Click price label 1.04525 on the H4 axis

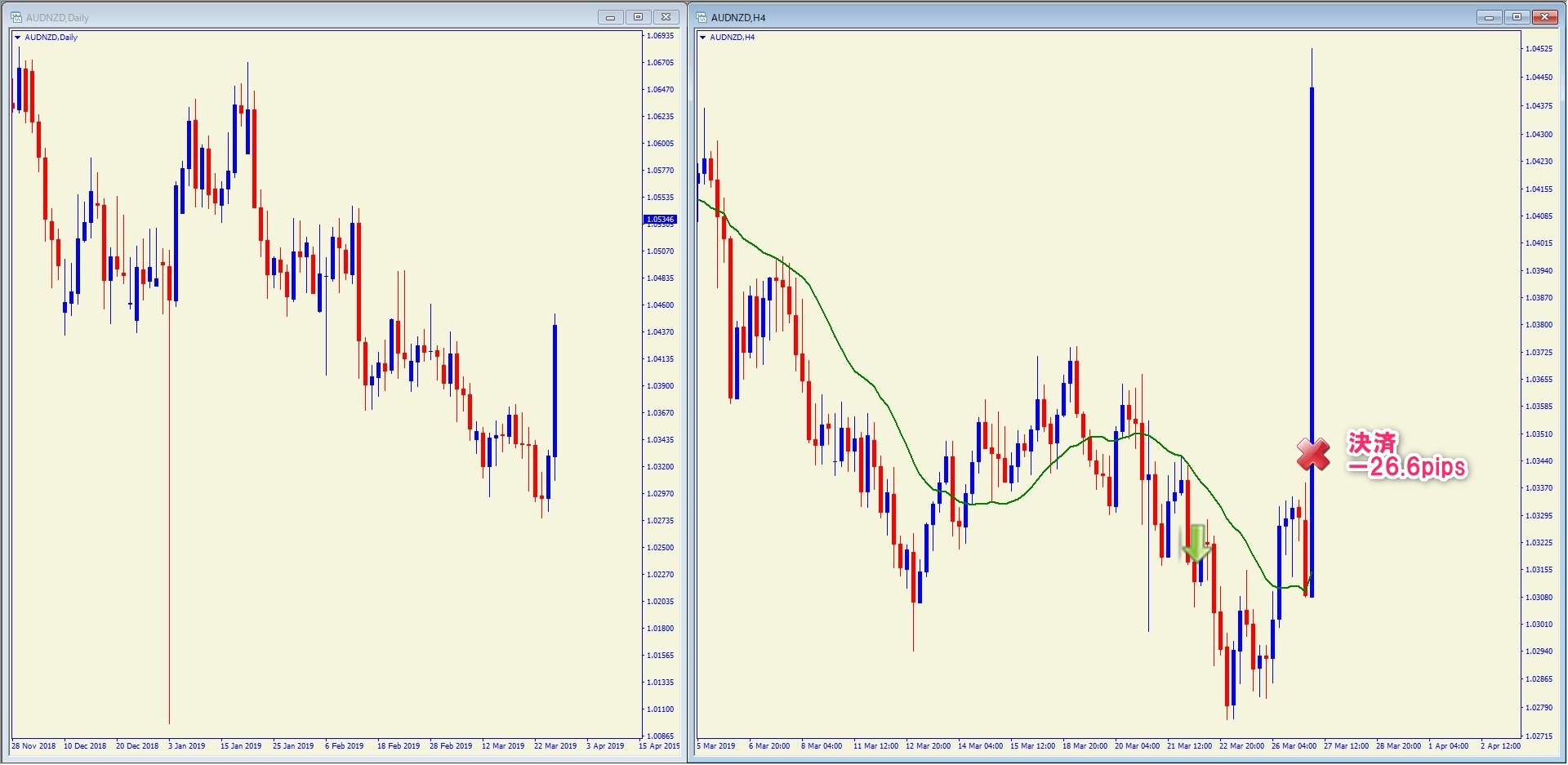coord(1539,49)
